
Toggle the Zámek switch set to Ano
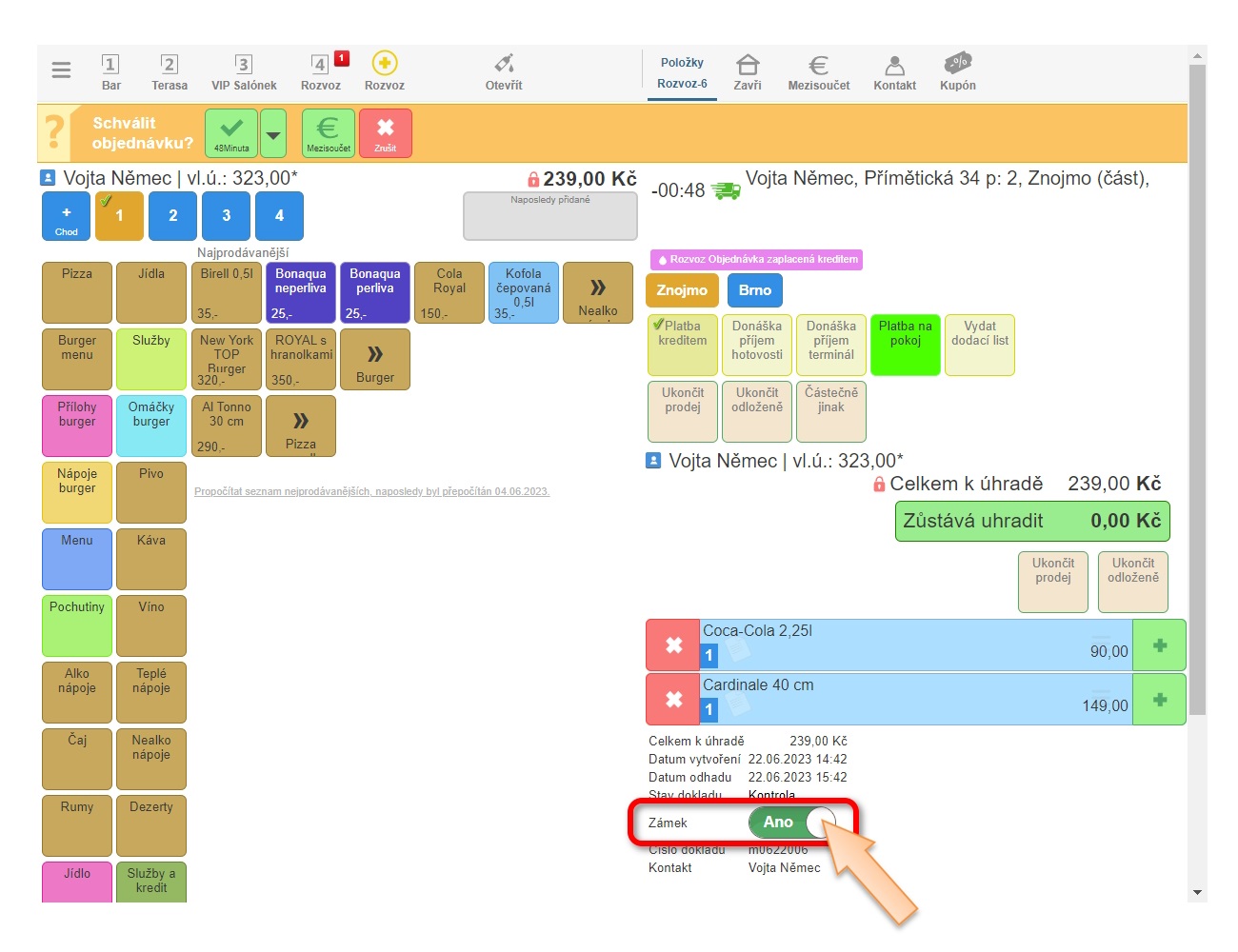pos(792,823)
